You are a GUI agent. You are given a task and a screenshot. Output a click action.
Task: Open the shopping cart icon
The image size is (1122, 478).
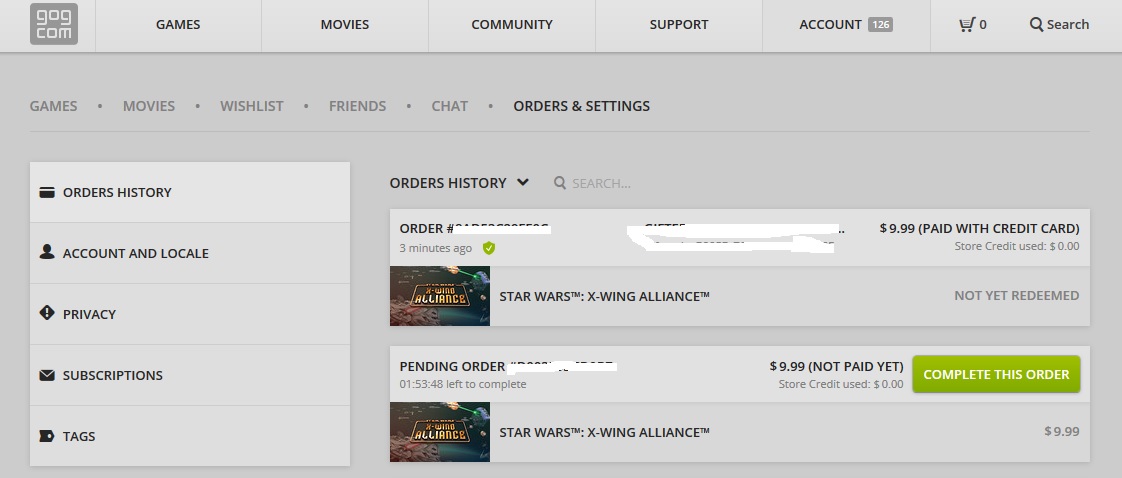pyautogui.click(x=967, y=24)
